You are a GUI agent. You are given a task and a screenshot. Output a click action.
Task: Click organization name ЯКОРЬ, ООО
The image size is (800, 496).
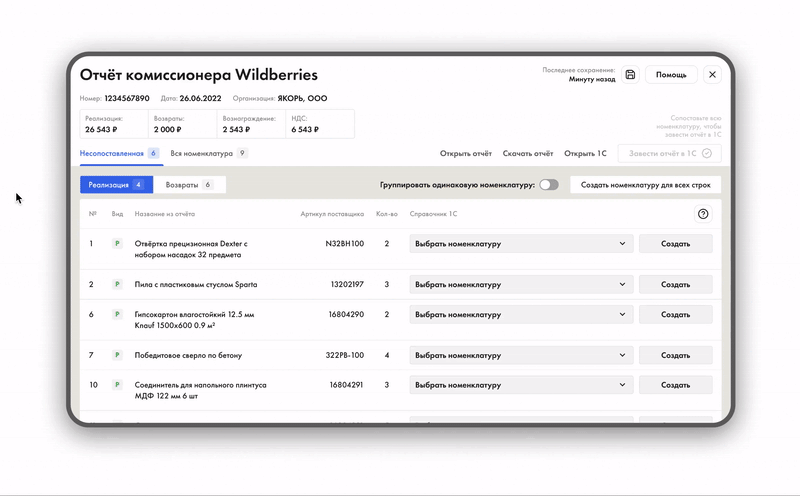point(302,98)
